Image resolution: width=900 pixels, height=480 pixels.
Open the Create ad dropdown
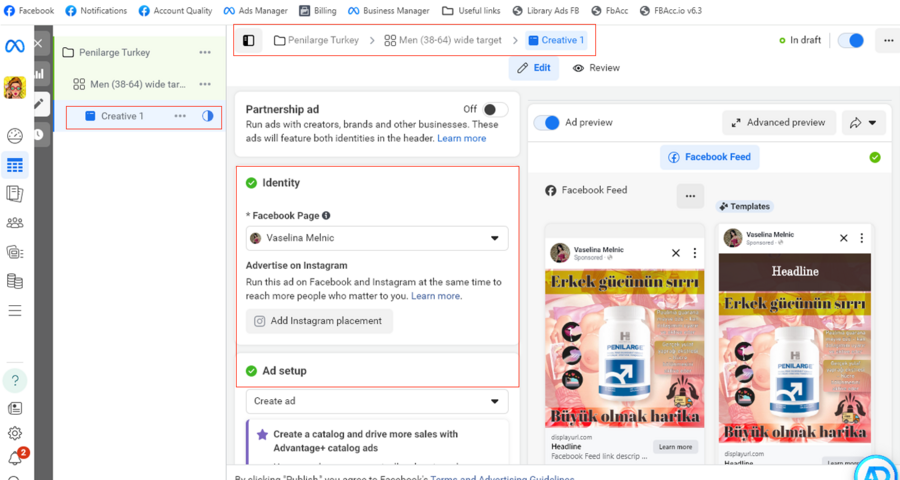tap(377, 401)
